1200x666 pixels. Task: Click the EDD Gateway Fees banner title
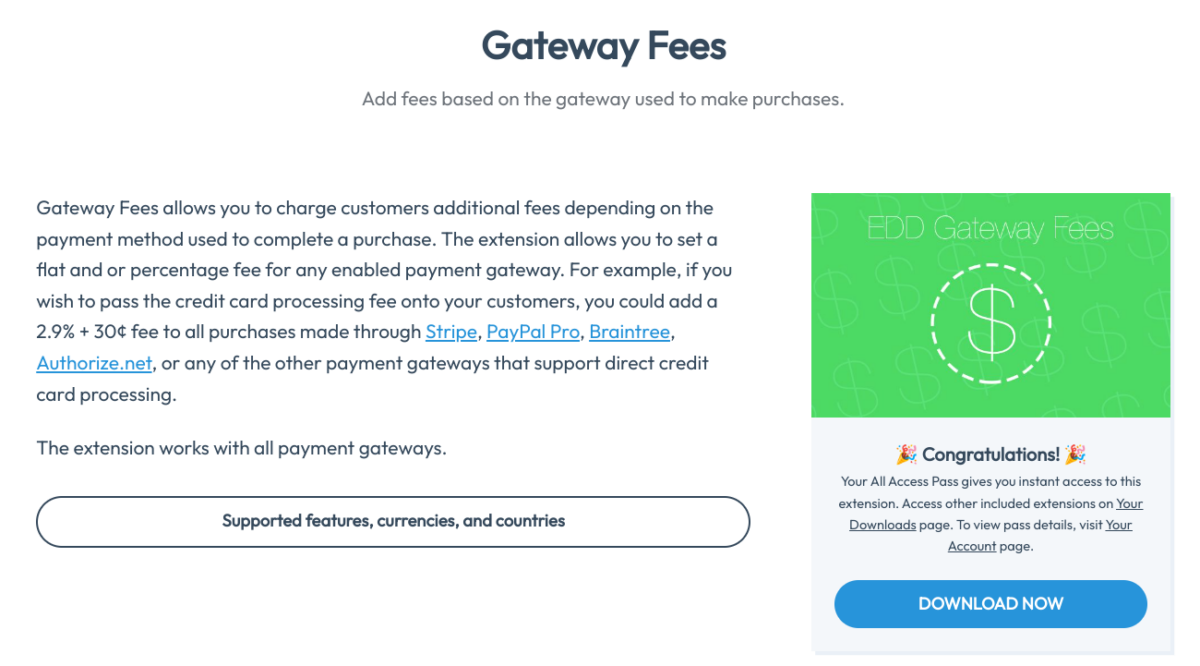tap(991, 228)
